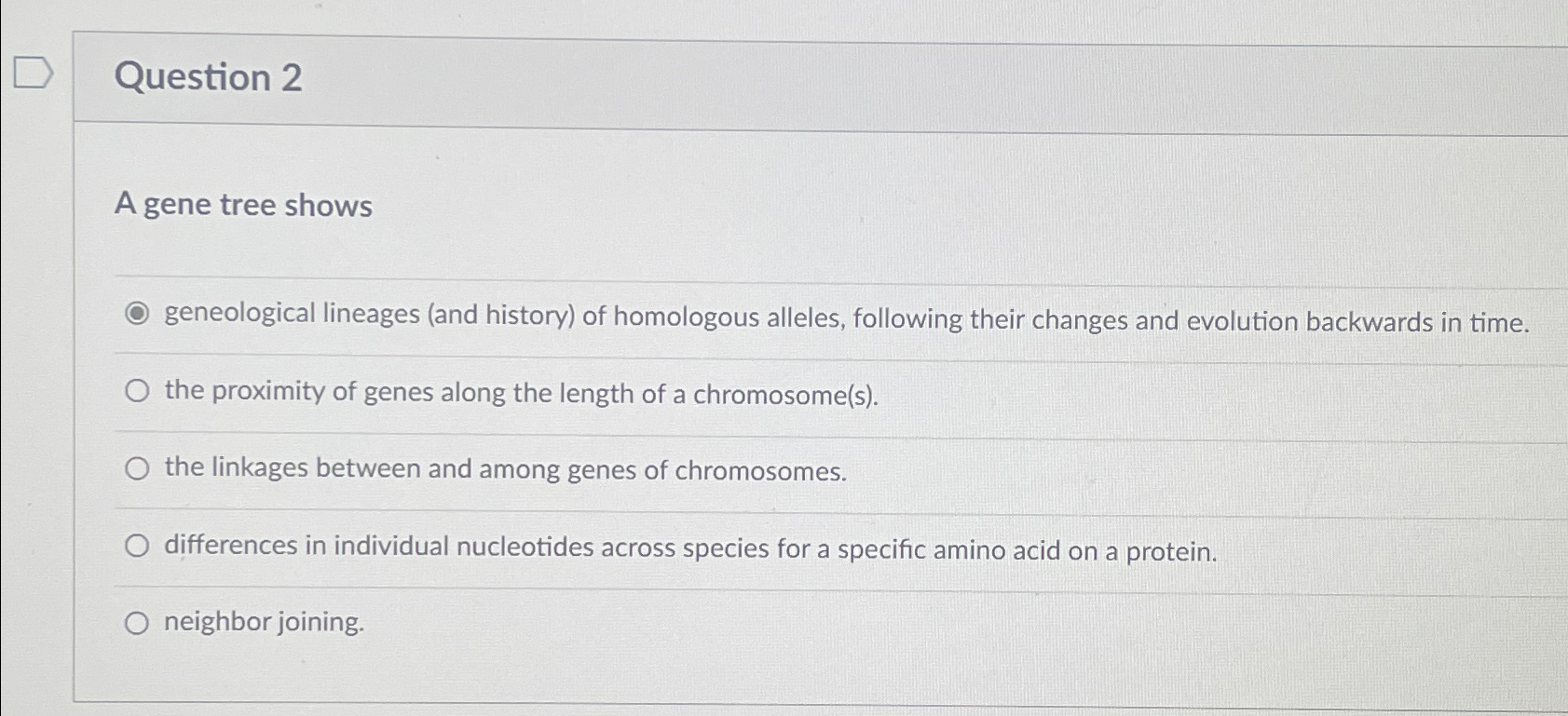This screenshot has height=716, width=1568.
Task: Click the circle icon next to neighbor joining
Action: click(x=136, y=622)
